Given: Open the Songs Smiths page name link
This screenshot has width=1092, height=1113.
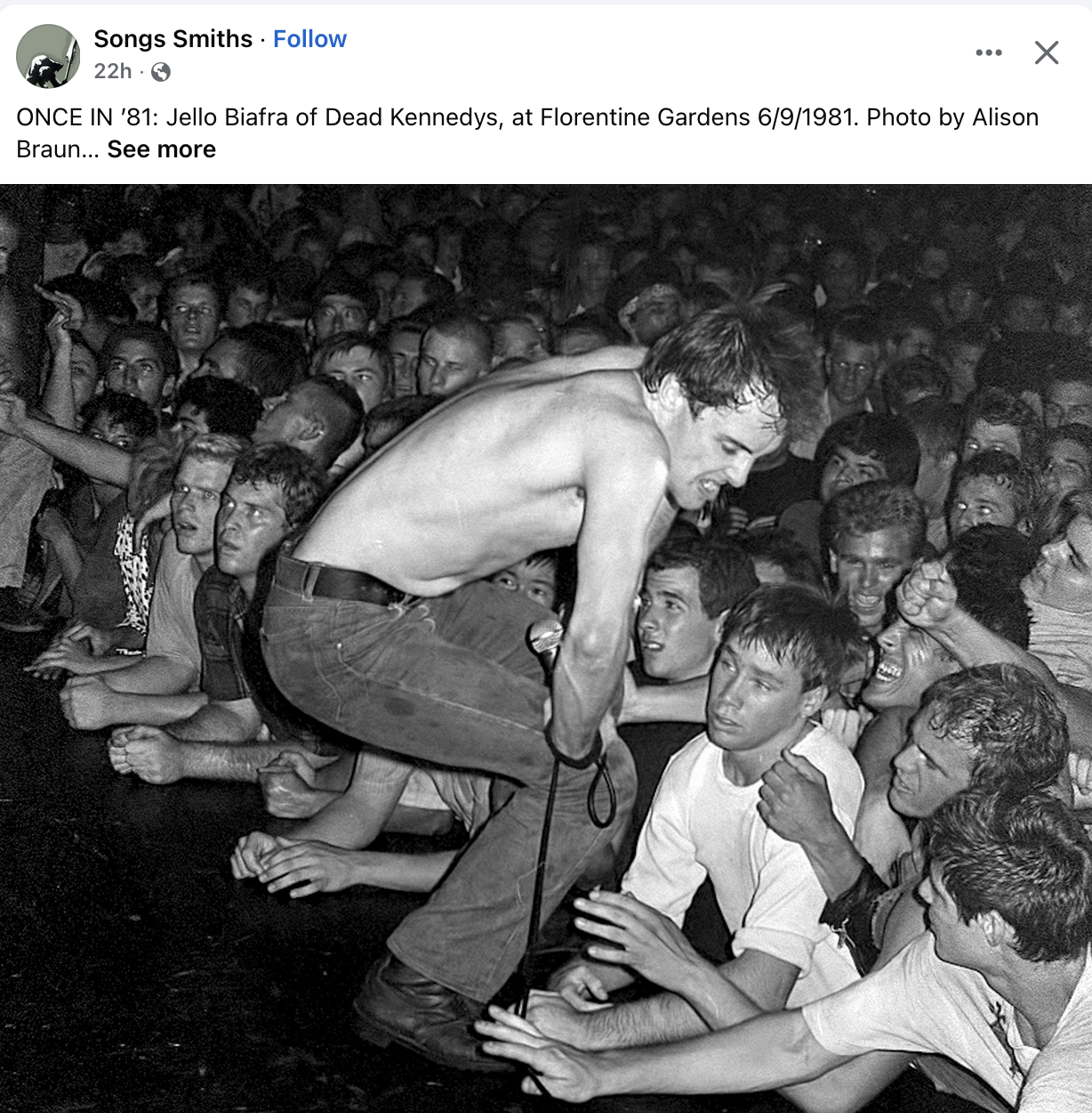Looking at the screenshot, I should [x=173, y=39].
